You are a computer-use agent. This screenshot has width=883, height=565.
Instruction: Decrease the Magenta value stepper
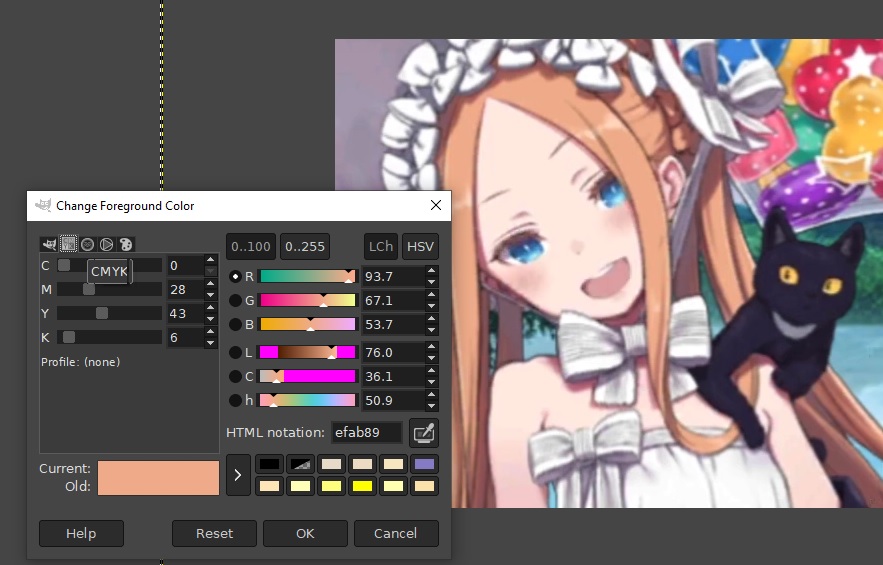[x=211, y=295]
